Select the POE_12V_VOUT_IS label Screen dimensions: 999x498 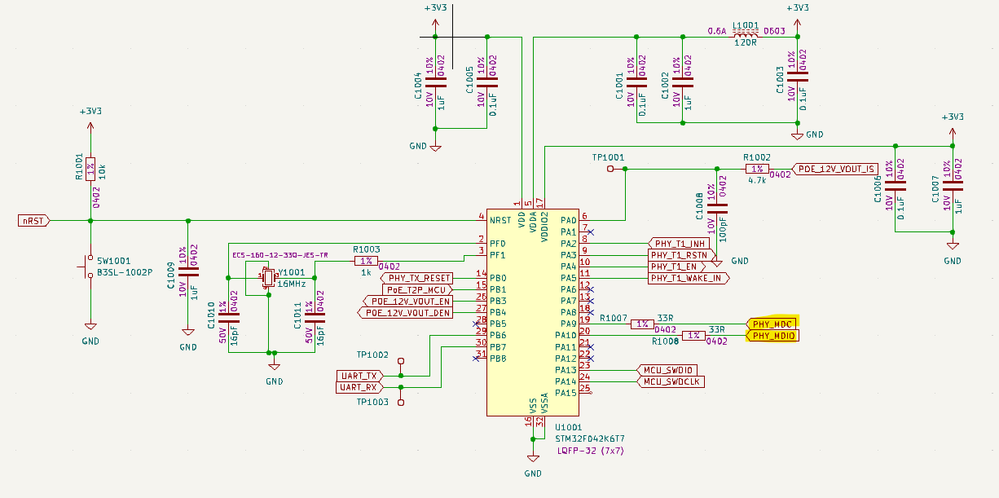click(x=836, y=168)
